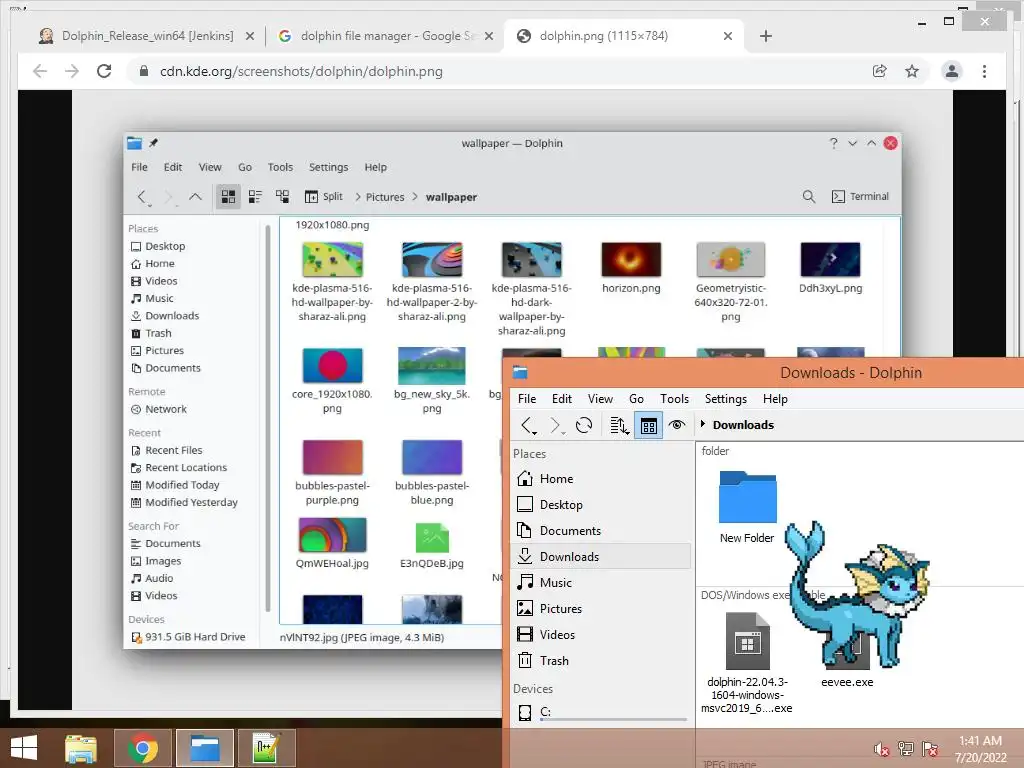Click the Downloads breadcrumb label
Image resolution: width=1024 pixels, height=768 pixels.
coord(743,425)
